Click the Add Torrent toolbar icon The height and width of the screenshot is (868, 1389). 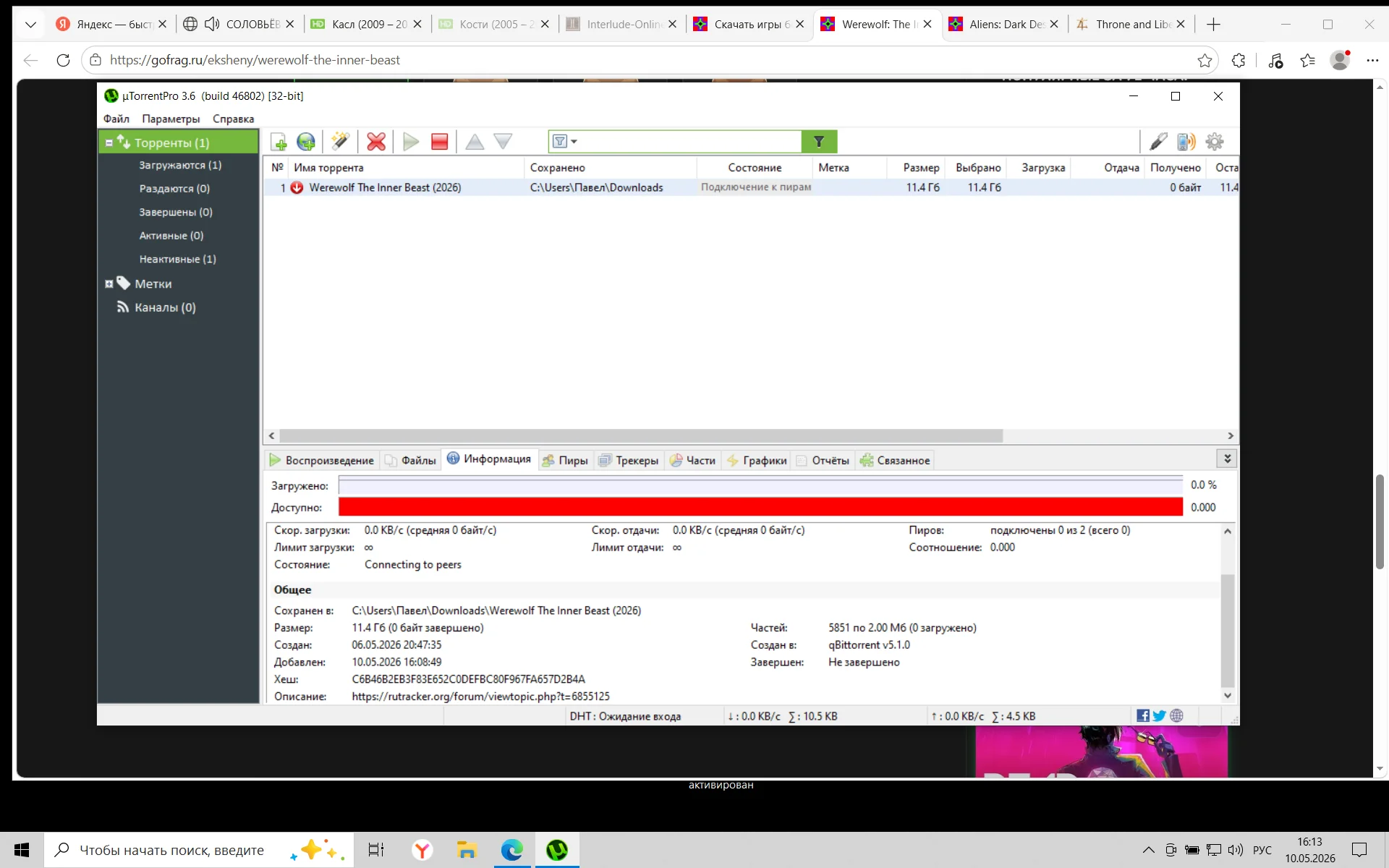[279, 142]
